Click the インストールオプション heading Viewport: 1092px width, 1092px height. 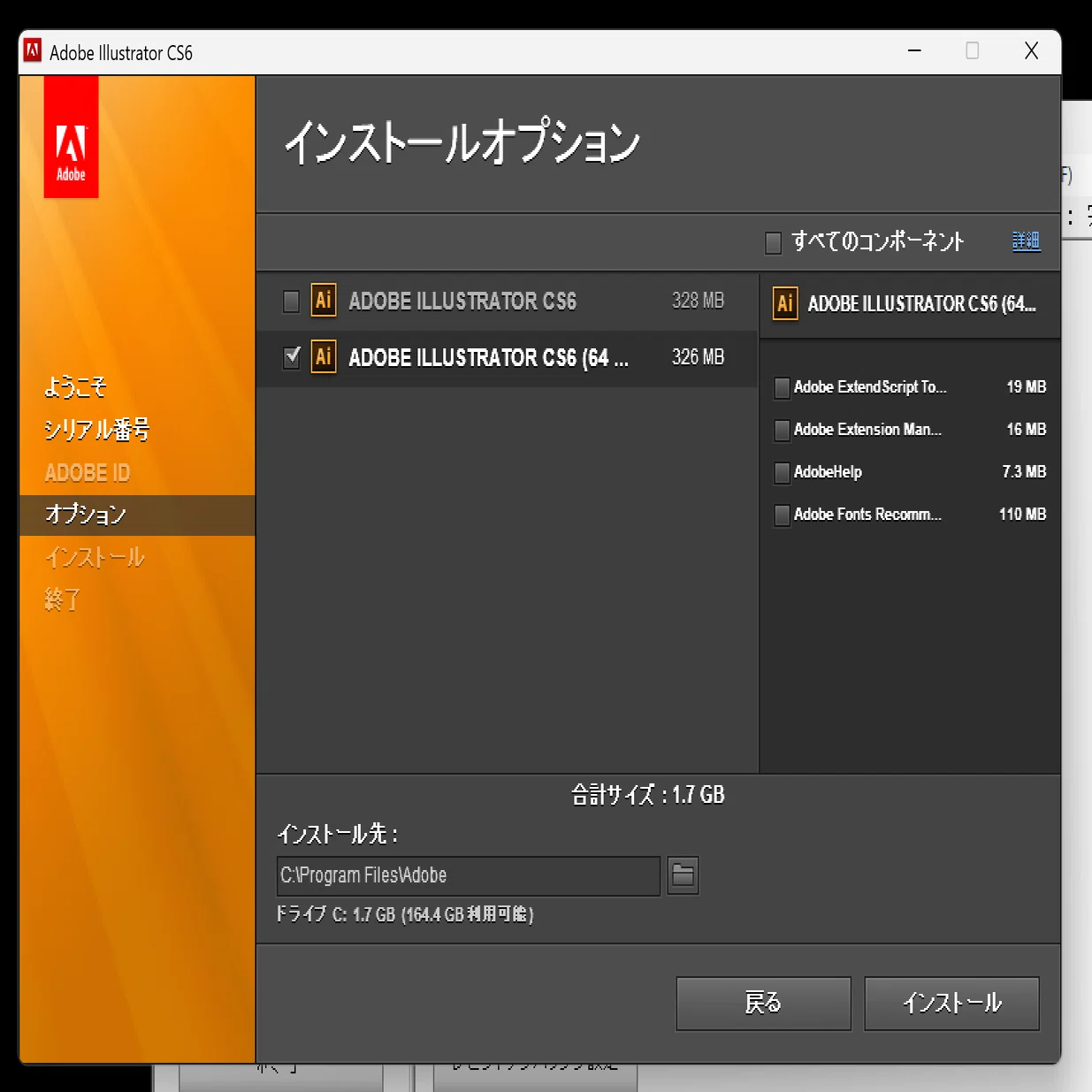click(462, 141)
